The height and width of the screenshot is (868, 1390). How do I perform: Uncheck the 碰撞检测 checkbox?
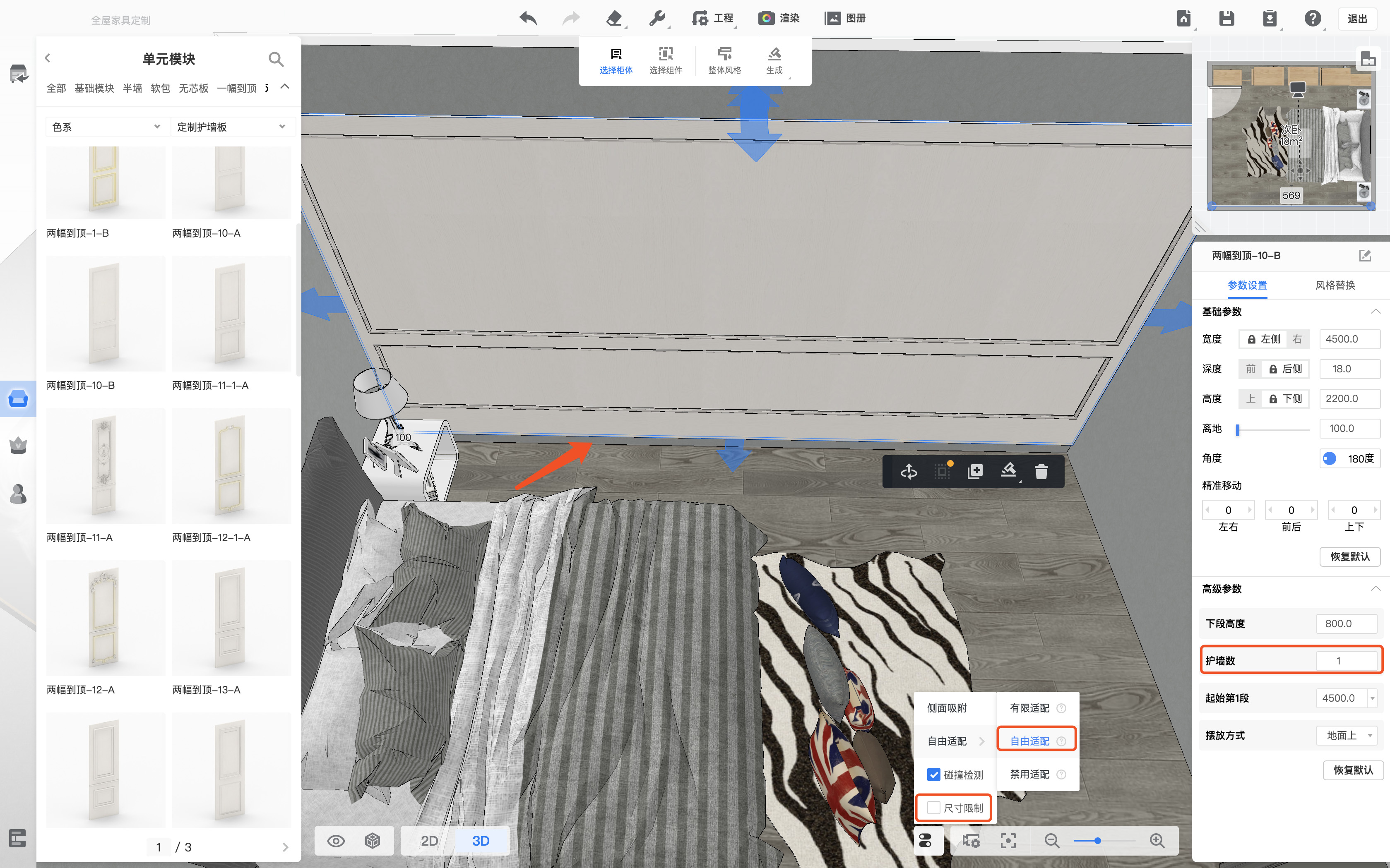coord(934,774)
